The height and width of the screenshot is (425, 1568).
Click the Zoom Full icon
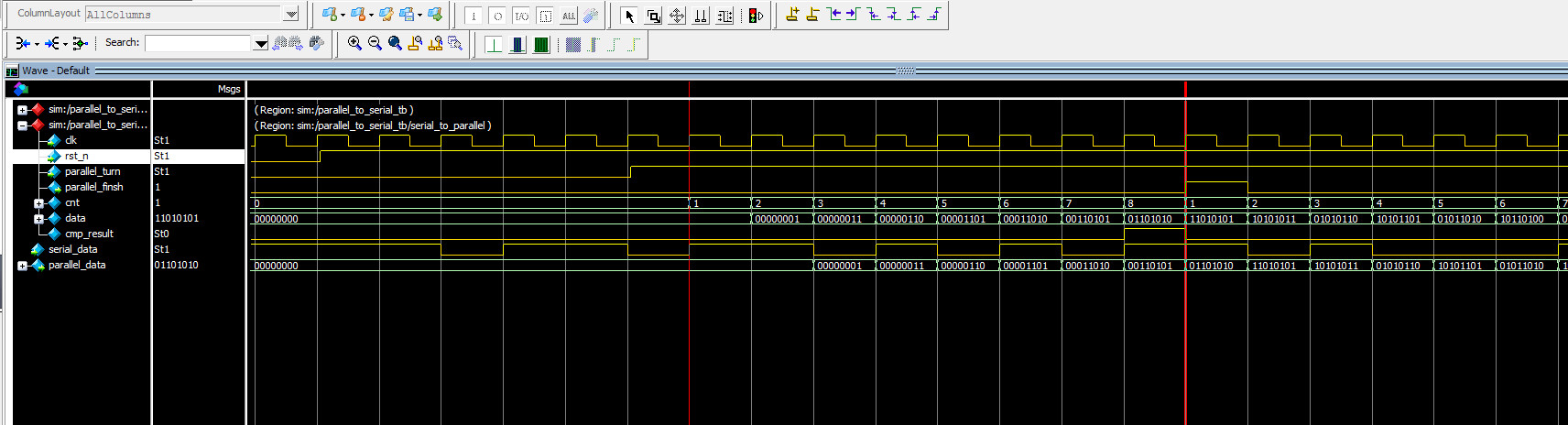(395, 43)
